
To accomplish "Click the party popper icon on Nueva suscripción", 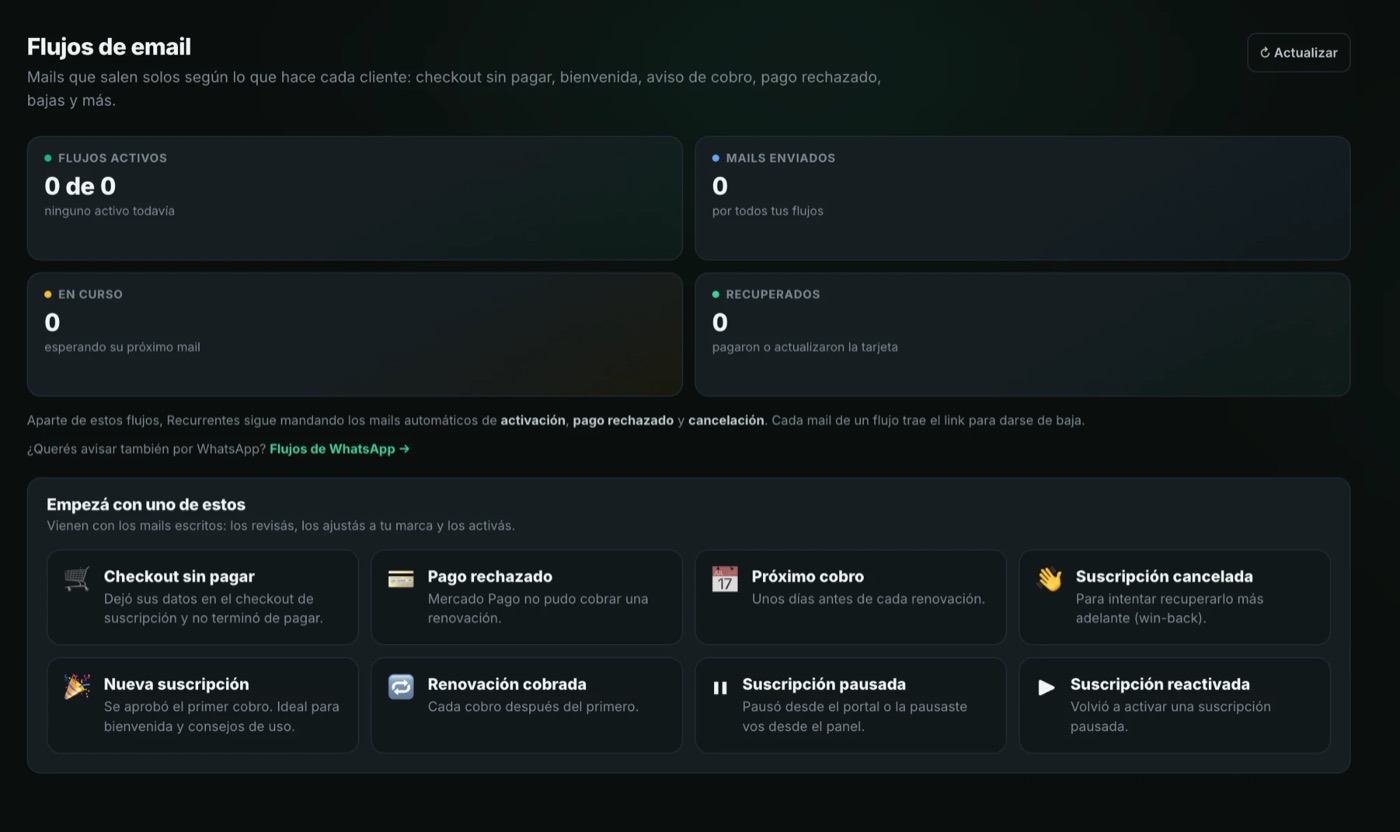I will (x=77, y=687).
